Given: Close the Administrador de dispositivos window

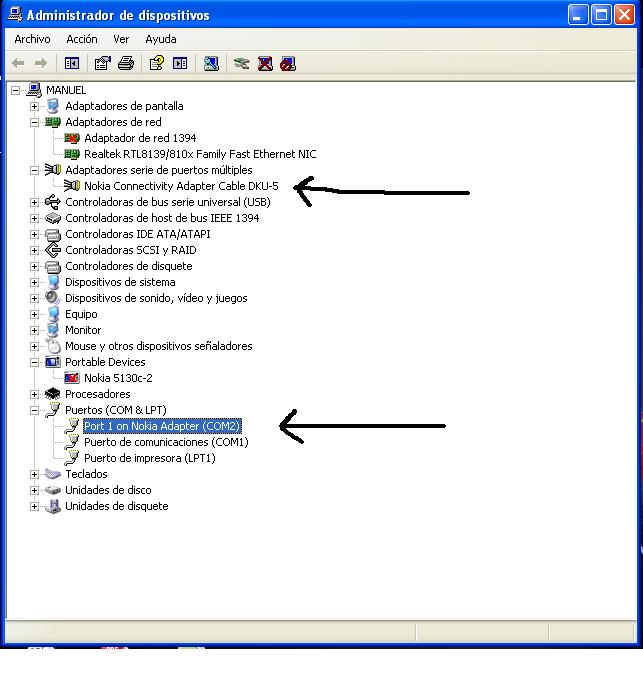Looking at the screenshot, I should tap(625, 15).
